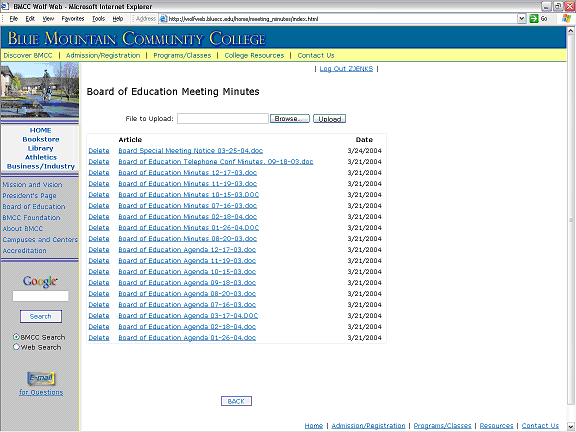Click the Google search input box
Viewport: 576px width, 432px height.
point(40,296)
